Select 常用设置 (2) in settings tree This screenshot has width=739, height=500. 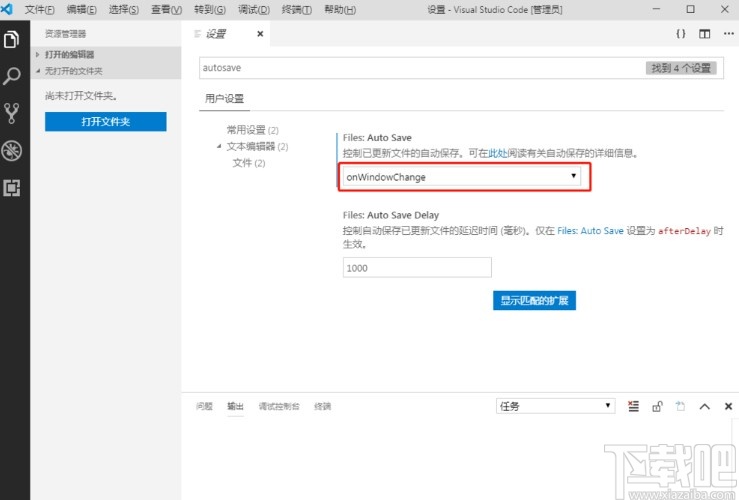[x=253, y=130]
